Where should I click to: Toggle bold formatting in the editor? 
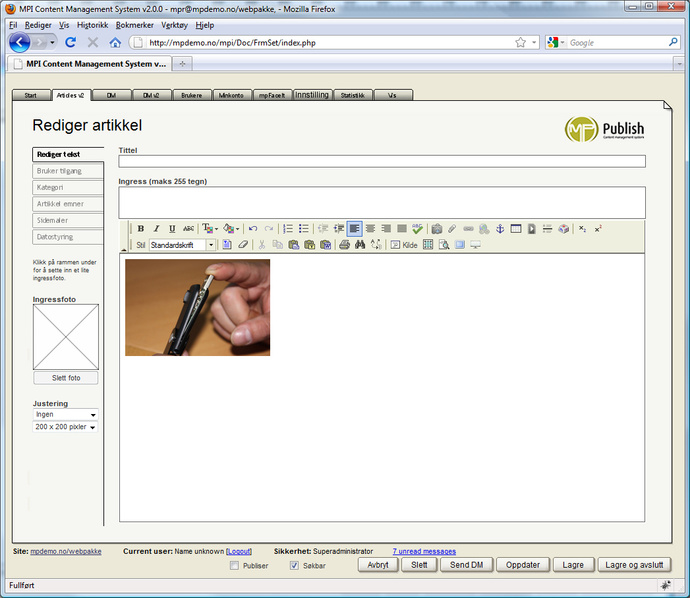pyautogui.click(x=141, y=229)
